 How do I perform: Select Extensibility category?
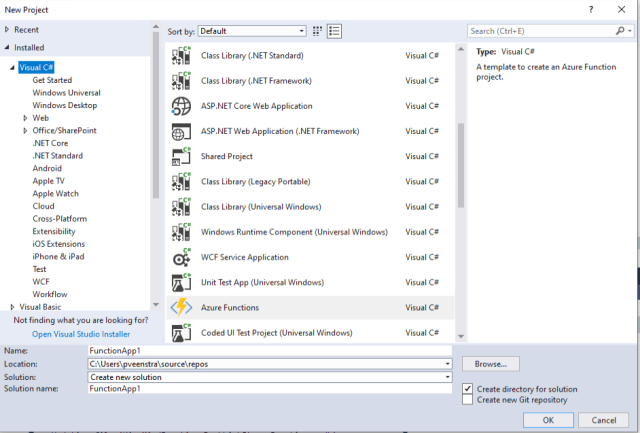[54, 231]
